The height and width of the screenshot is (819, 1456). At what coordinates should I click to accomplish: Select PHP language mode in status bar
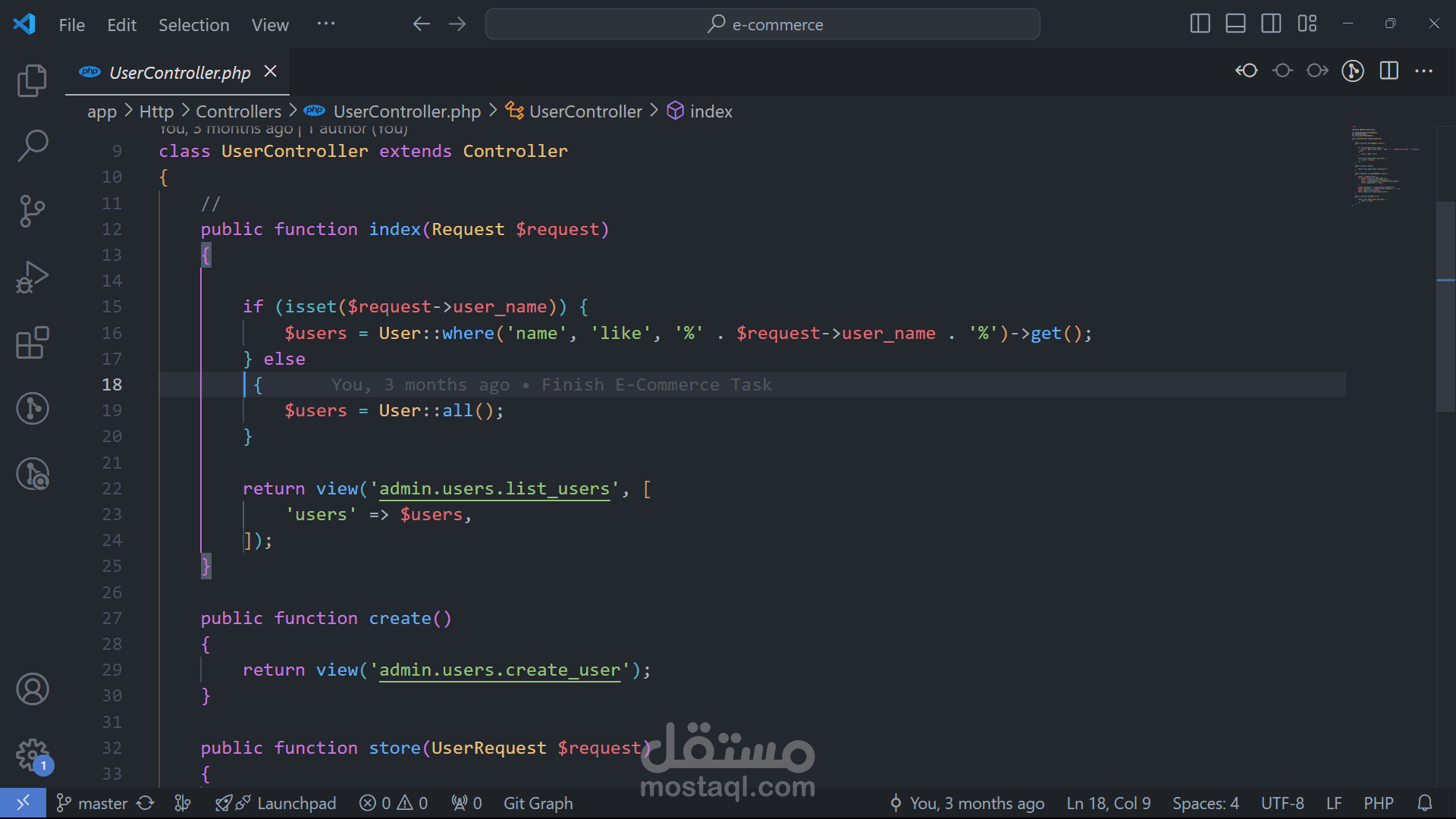point(1378,803)
